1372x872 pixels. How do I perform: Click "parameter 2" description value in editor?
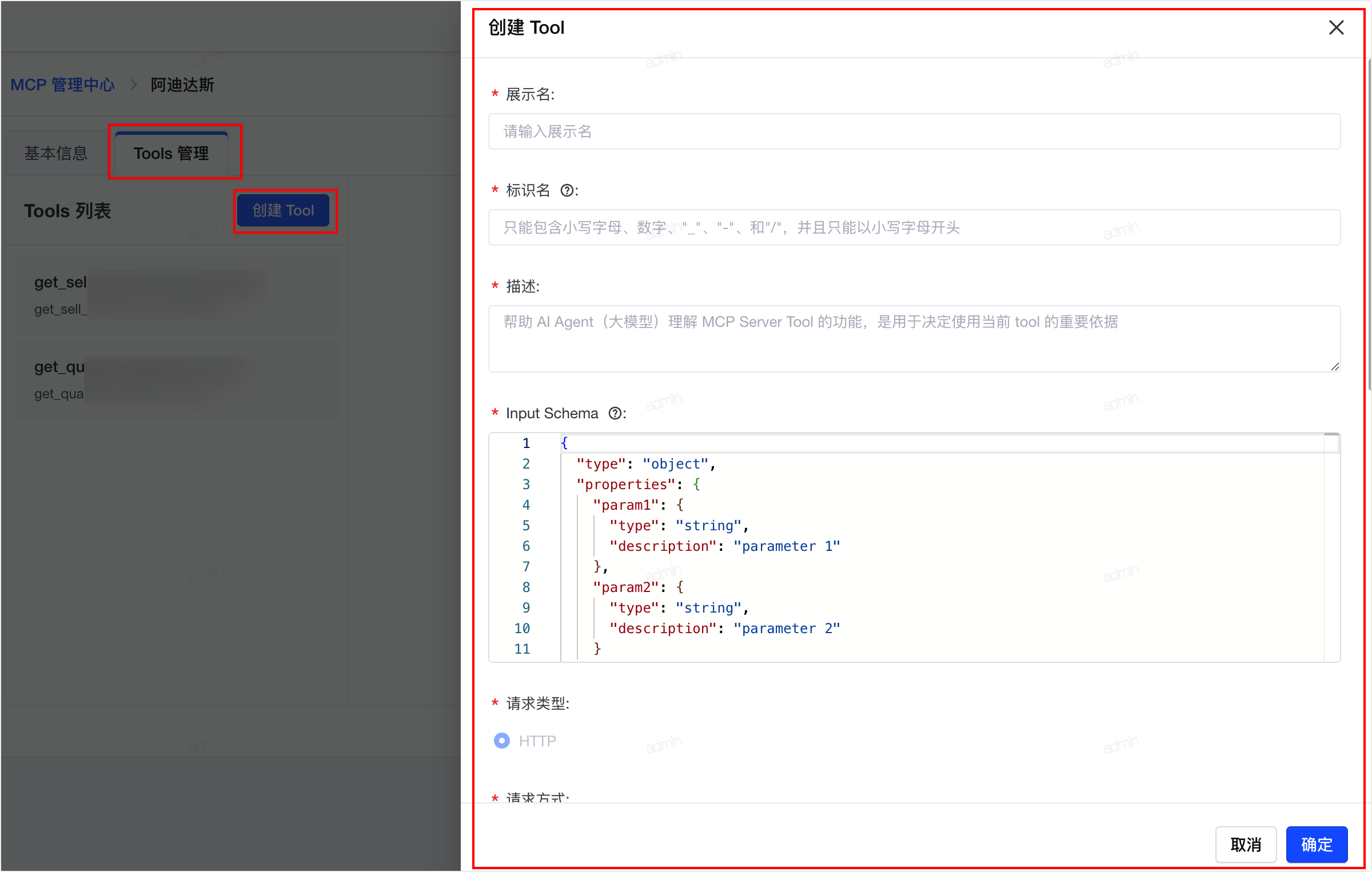point(787,629)
